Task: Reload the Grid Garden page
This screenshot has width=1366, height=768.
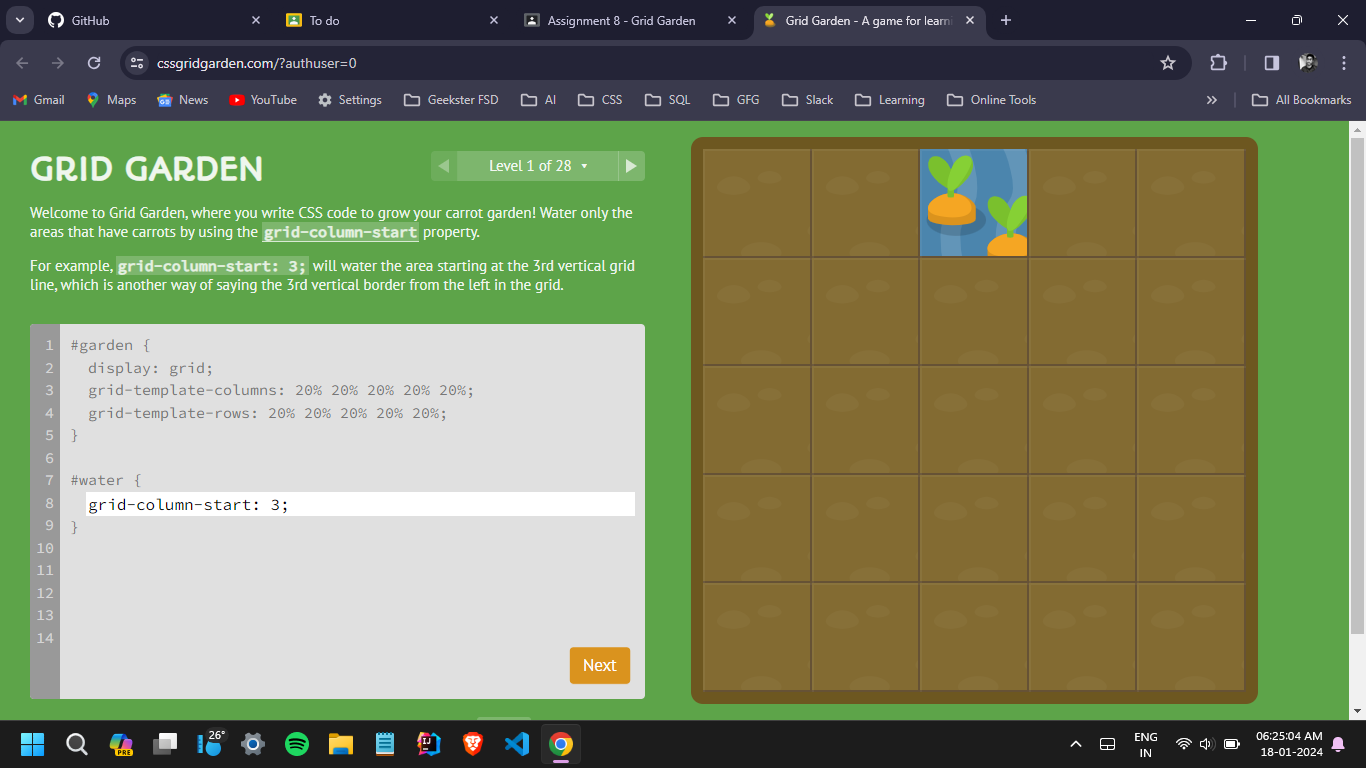Action: coord(94,63)
